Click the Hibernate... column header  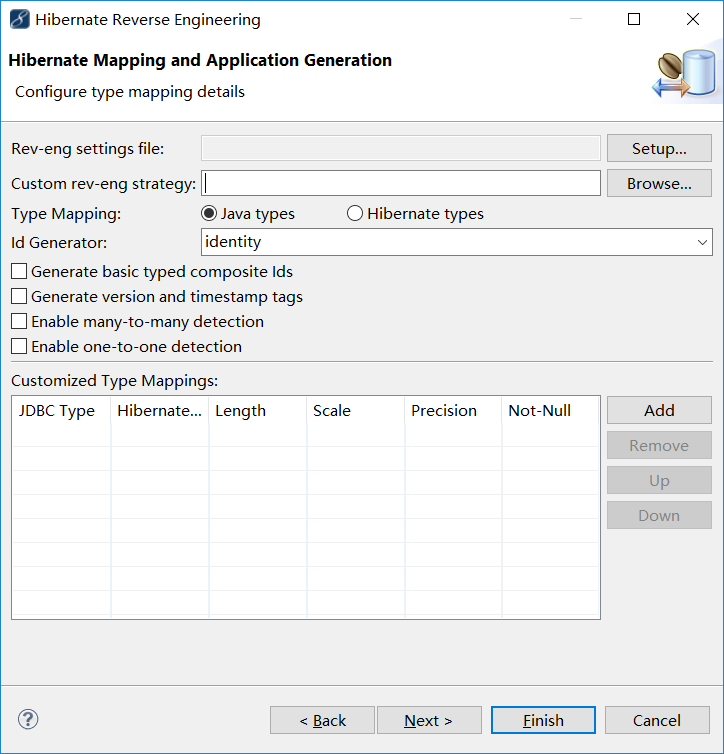click(x=160, y=411)
